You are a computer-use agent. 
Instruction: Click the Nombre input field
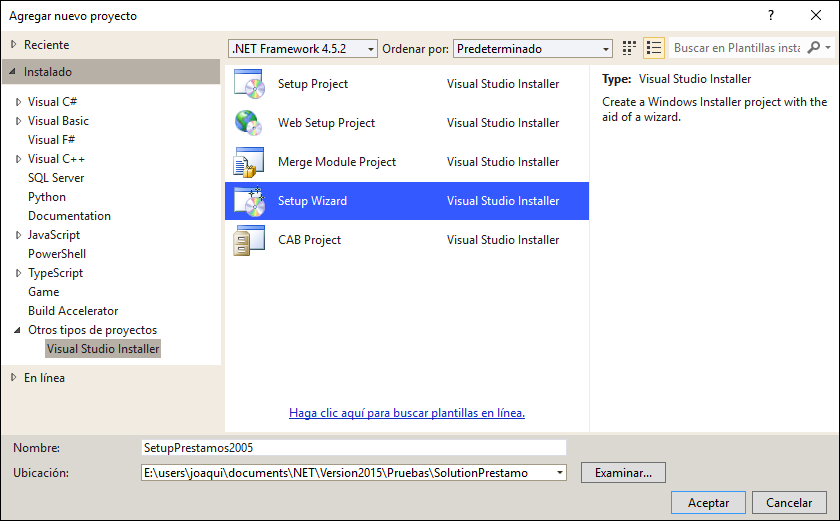[x=354, y=448]
